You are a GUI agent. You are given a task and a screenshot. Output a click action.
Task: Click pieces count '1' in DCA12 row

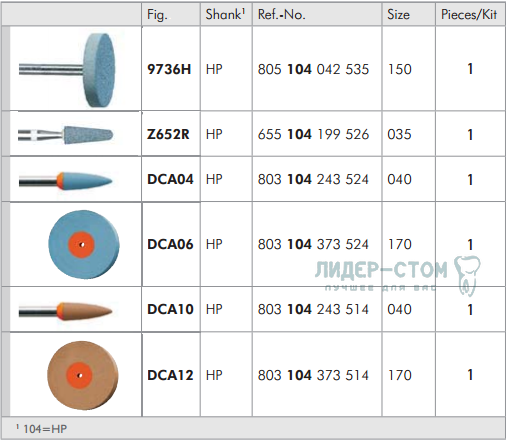(x=470, y=375)
